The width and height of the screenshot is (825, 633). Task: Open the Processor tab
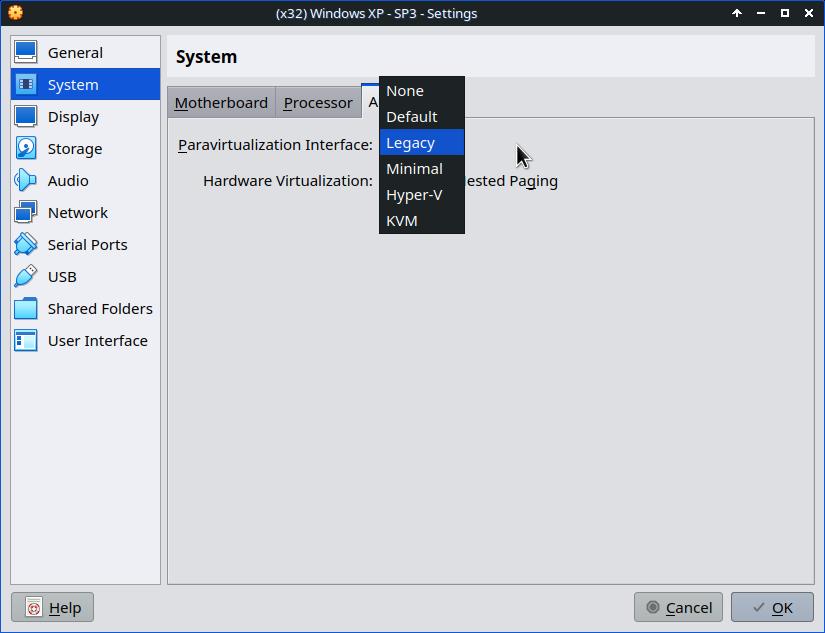pyautogui.click(x=318, y=103)
